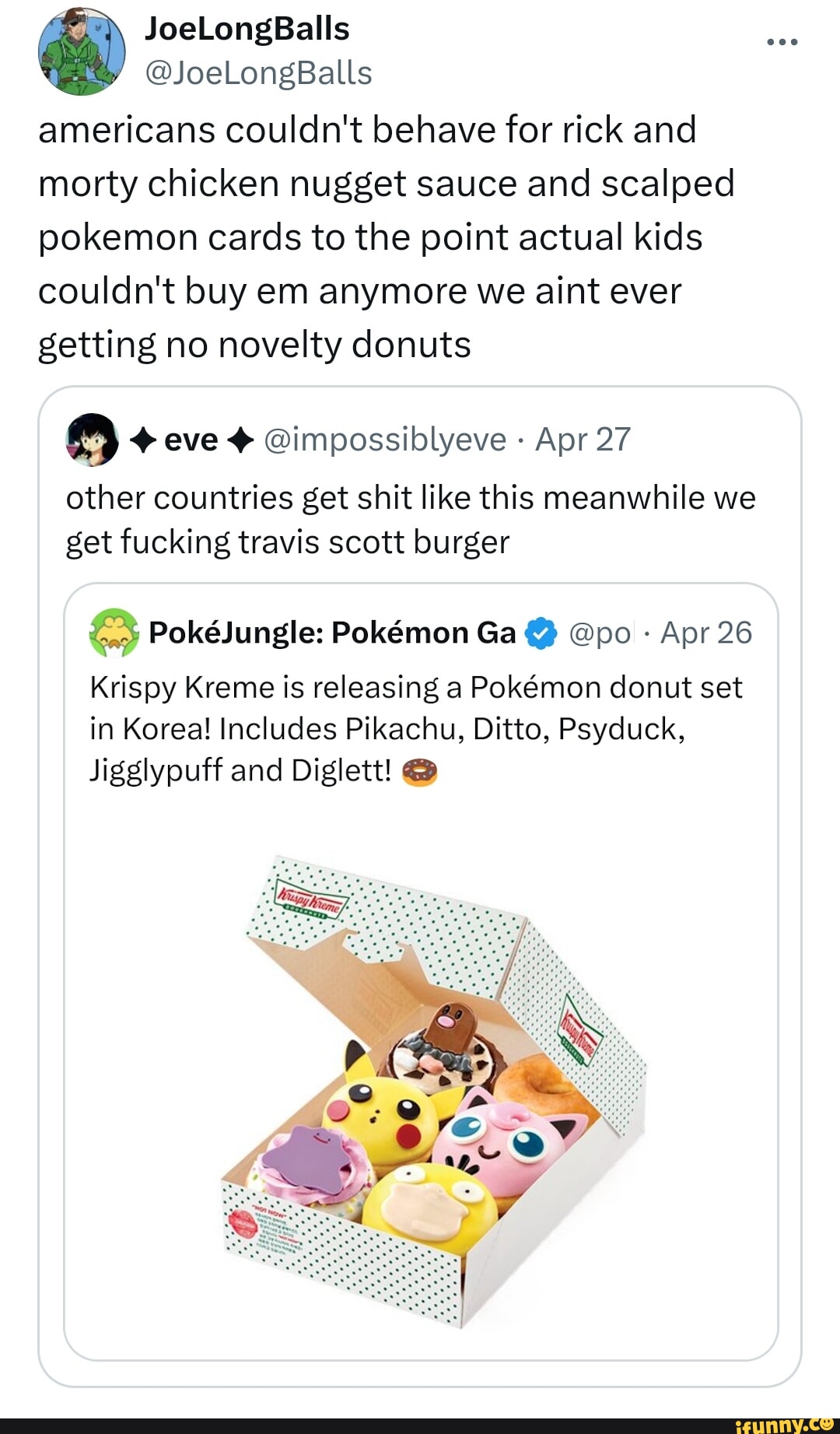This screenshot has width=840, height=1434.
Task: Visit the @JoeLongBalls handle
Action: click(x=258, y=73)
